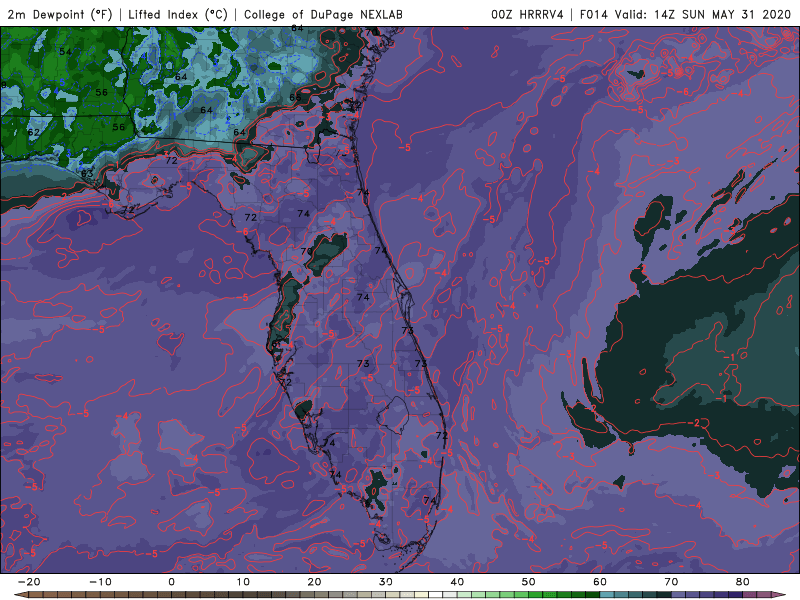
Task: Click the "54" dewpoint value on the map
Action: [x=65, y=52]
